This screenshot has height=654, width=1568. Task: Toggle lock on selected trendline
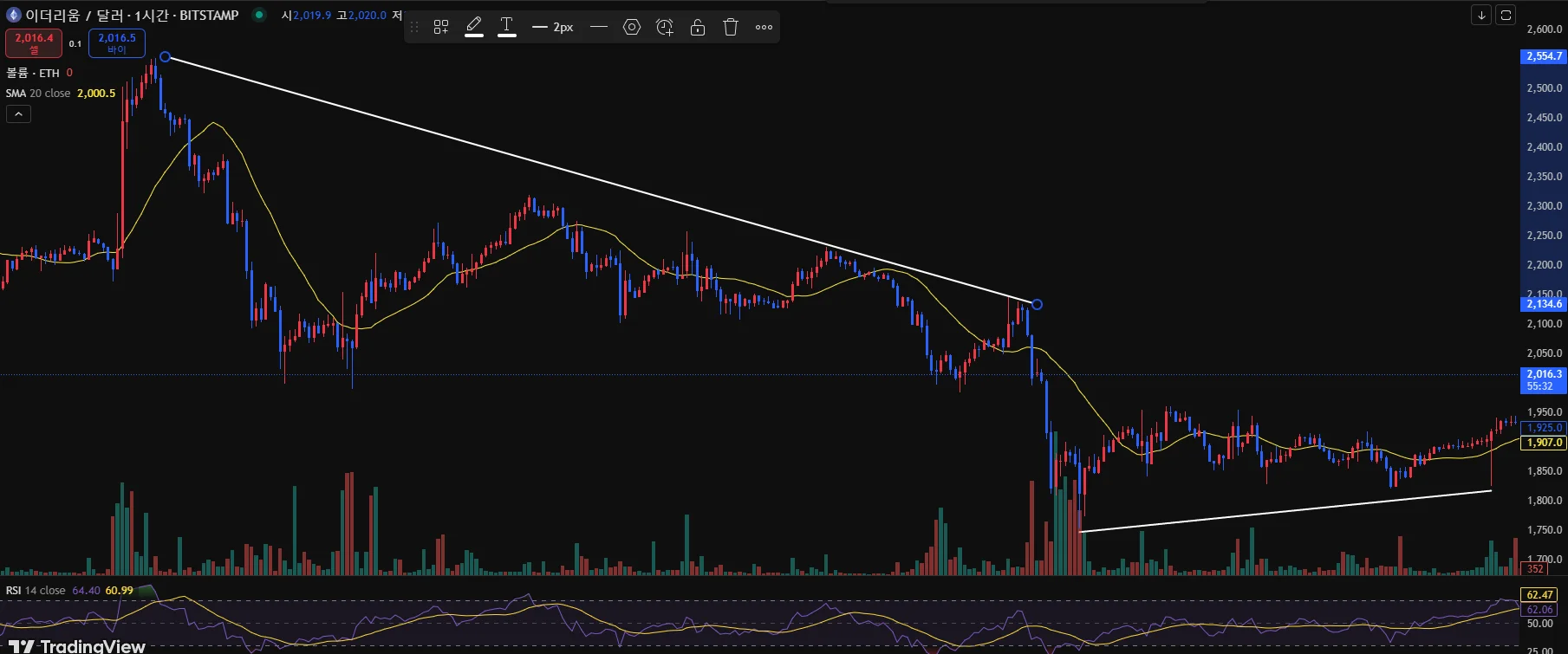pyautogui.click(x=698, y=28)
